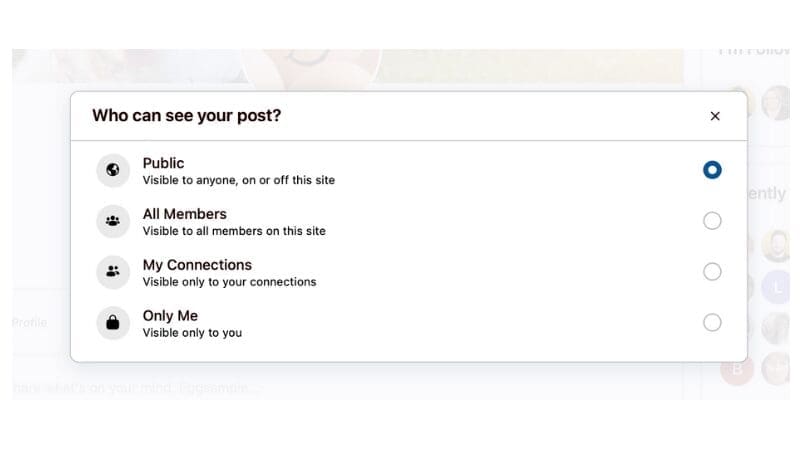The height and width of the screenshot is (450, 800).
Task: Click the "All Members" option label
Action: coord(185,214)
